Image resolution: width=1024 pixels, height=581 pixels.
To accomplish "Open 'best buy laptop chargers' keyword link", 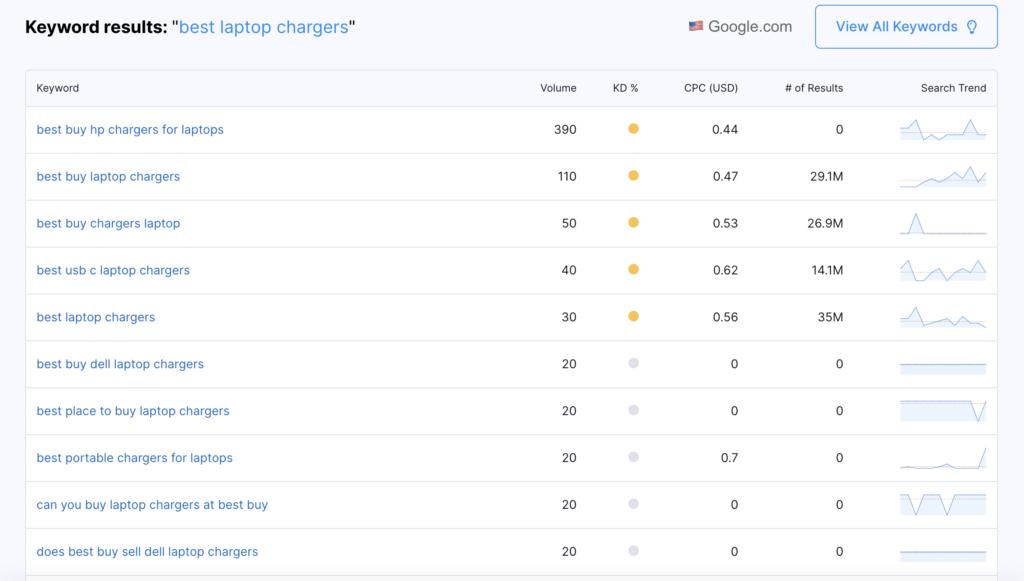I will coord(108,176).
